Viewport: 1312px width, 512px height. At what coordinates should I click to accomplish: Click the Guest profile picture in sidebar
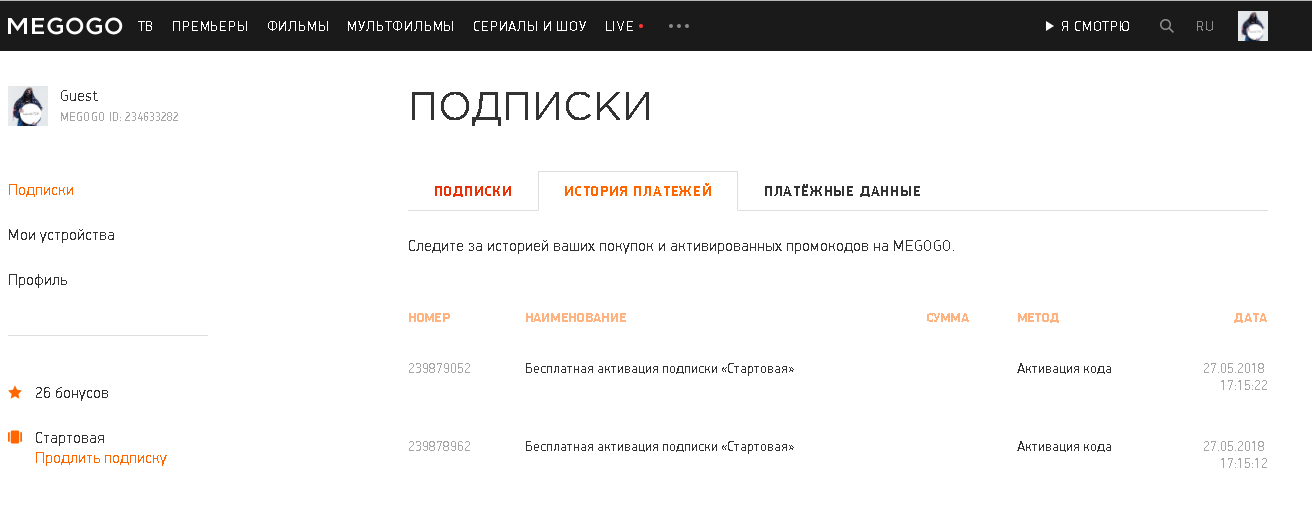click(28, 106)
